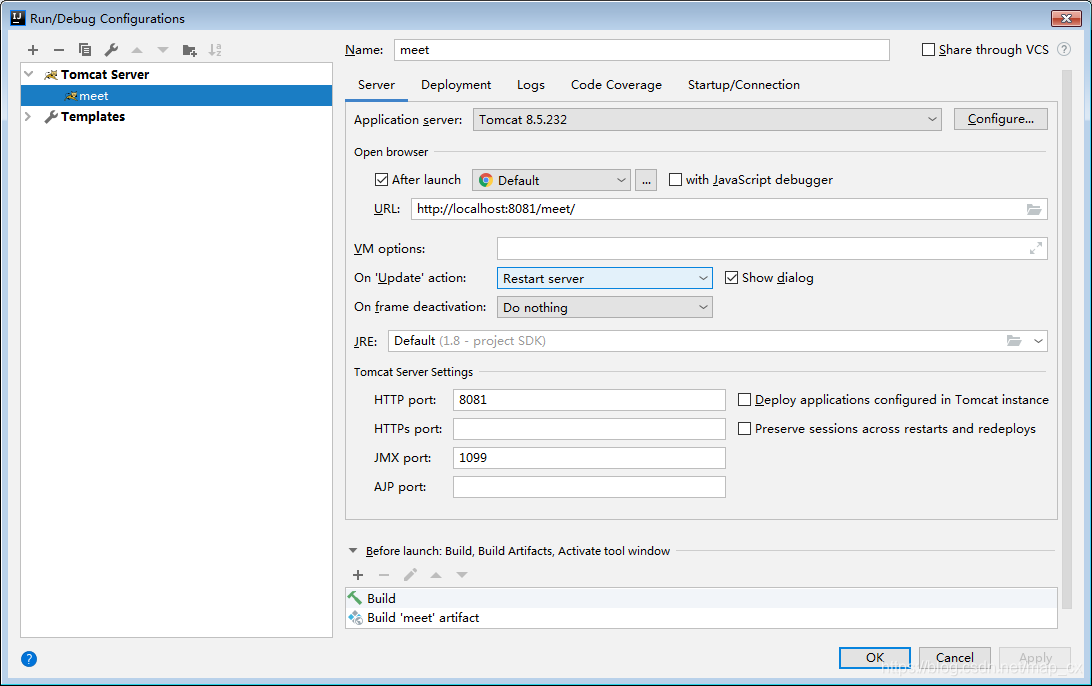Click the browse button next to Default browser
The width and height of the screenshot is (1092, 686).
pyautogui.click(x=646, y=180)
